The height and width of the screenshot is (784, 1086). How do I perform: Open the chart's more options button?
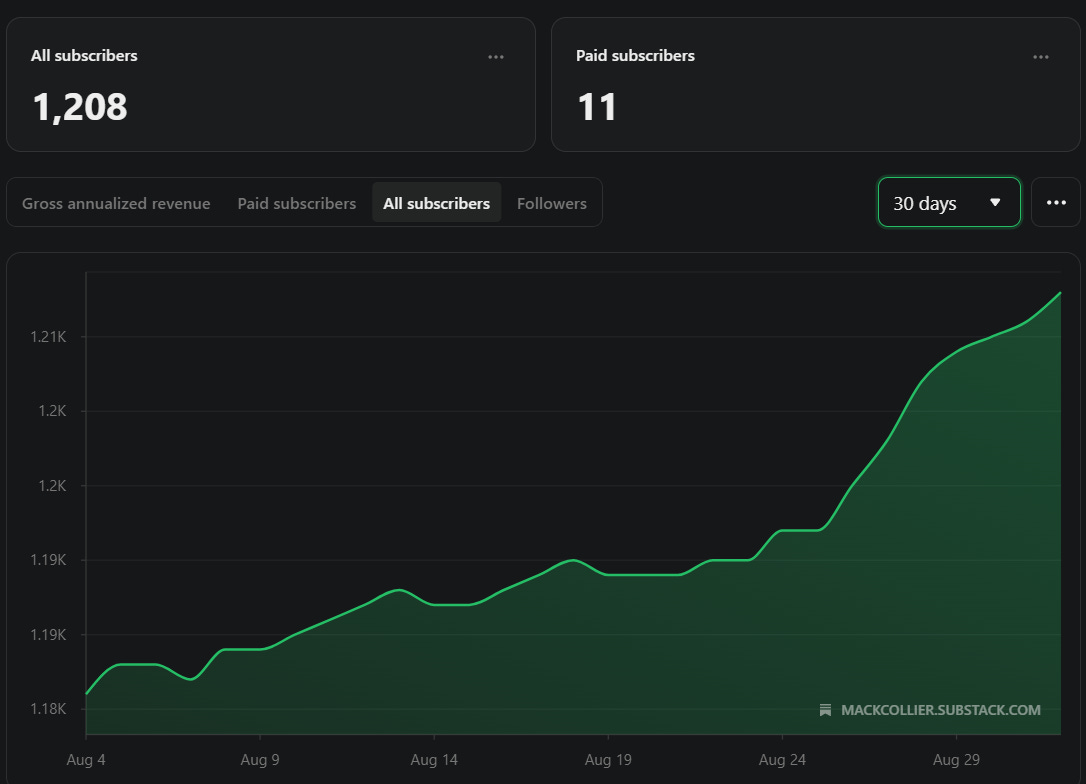(x=1056, y=202)
